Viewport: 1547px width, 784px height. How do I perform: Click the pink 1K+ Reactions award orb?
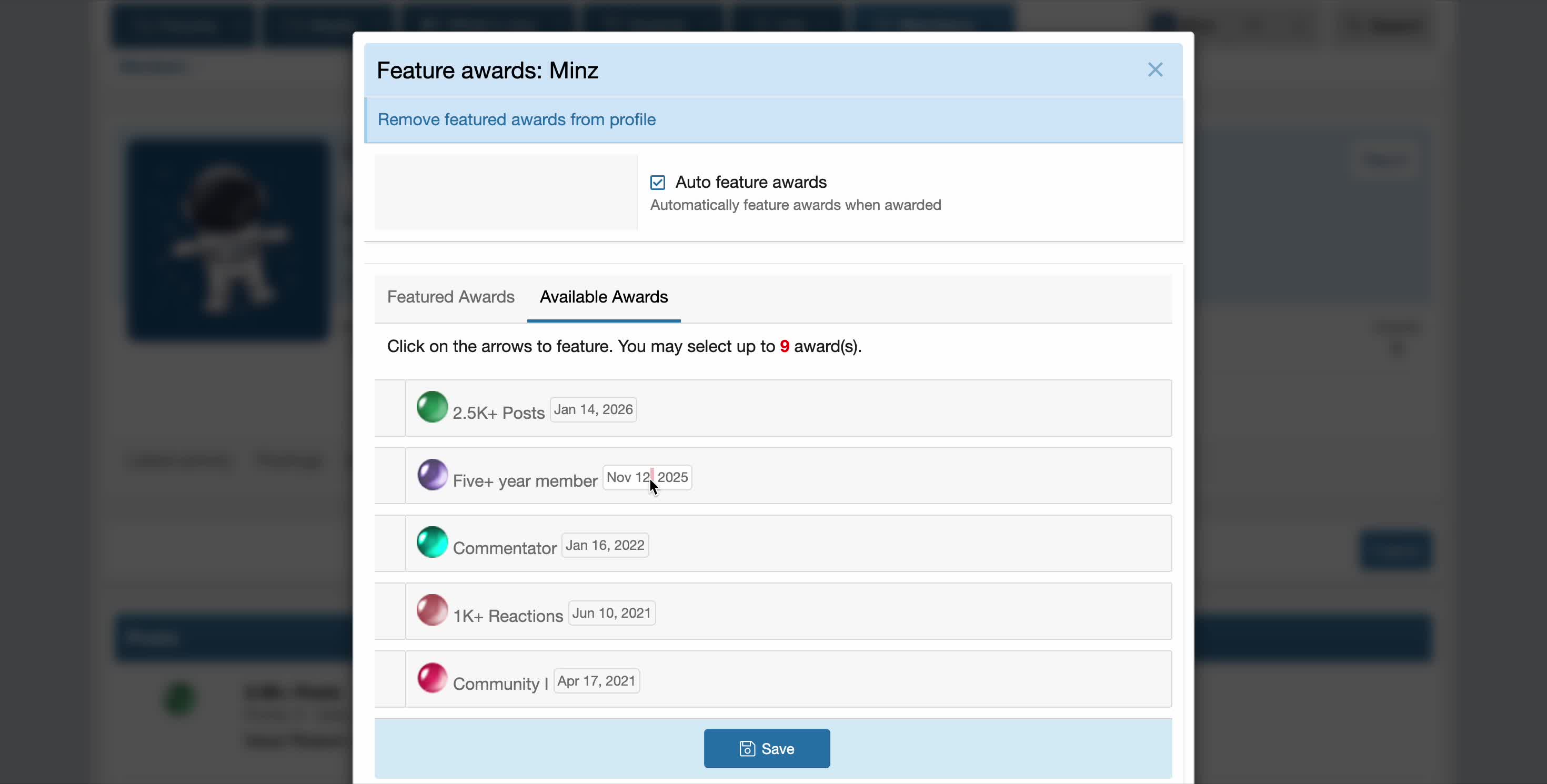point(432,610)
